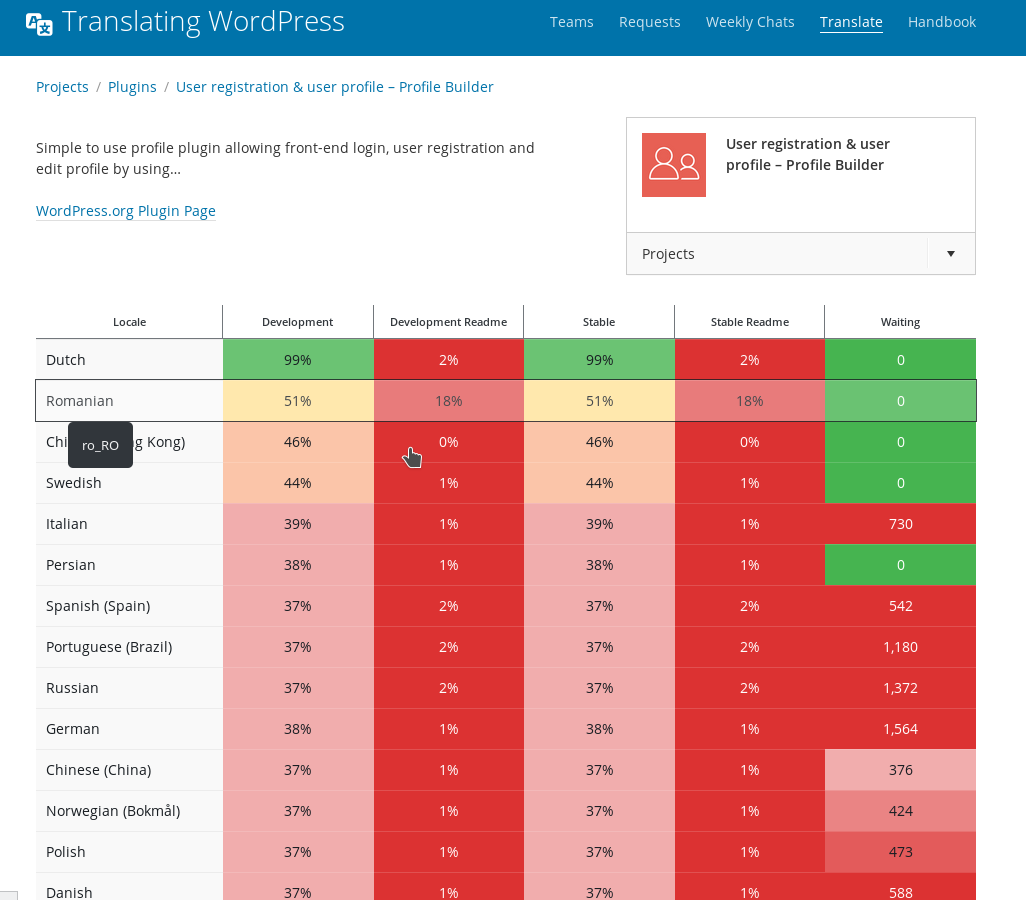Sort by the Stable column header

[599, 322]
